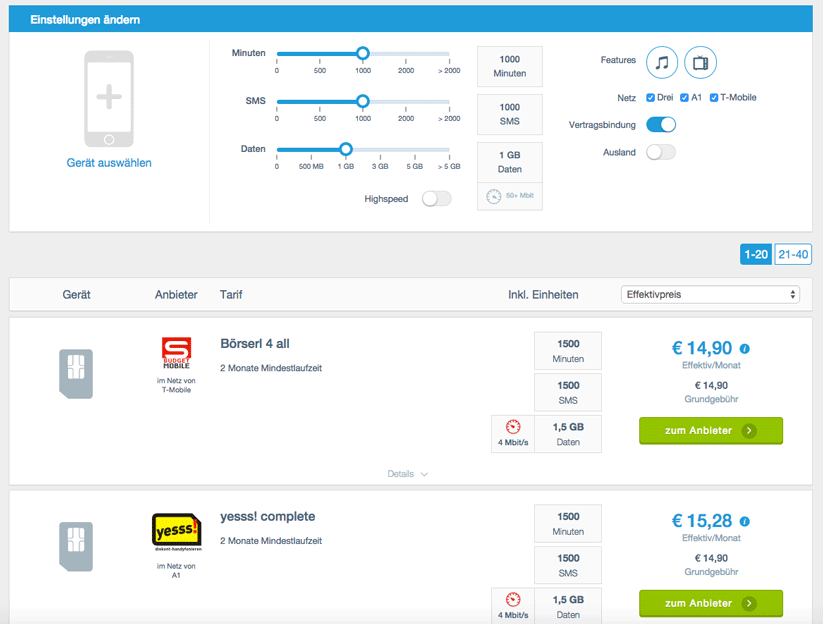This screenshot has width=823, height=624.
Task: Disable the Vertragsbindung toggle
Action: click(x=661, y=125)
